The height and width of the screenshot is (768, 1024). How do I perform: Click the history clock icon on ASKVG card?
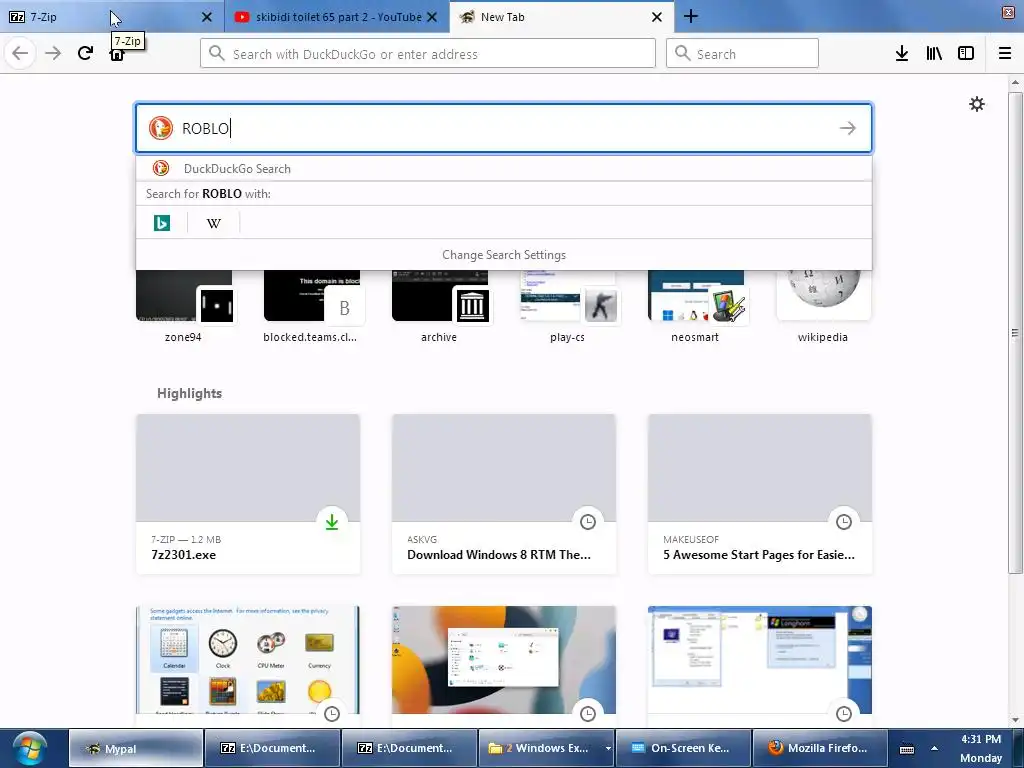(x=588, y=522)
